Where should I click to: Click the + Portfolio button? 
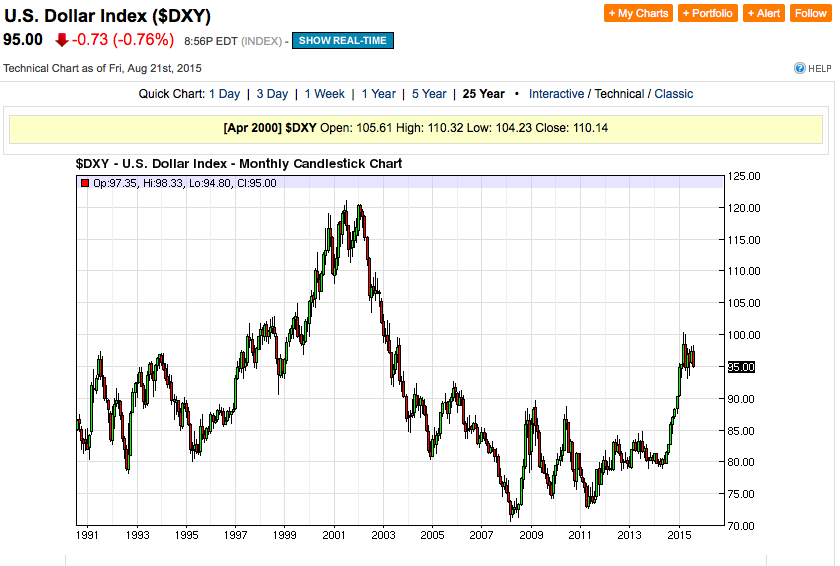click(708, 13)
